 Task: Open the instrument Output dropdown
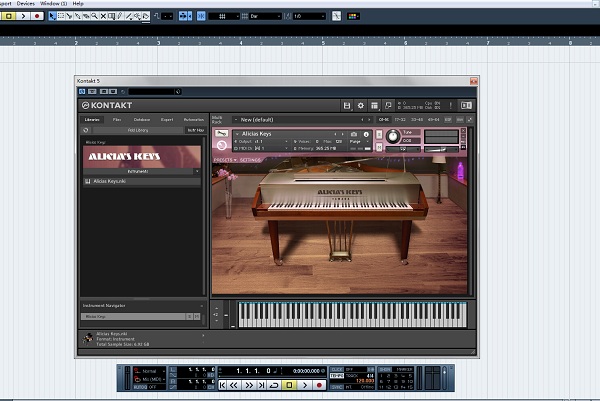(261, 142)
